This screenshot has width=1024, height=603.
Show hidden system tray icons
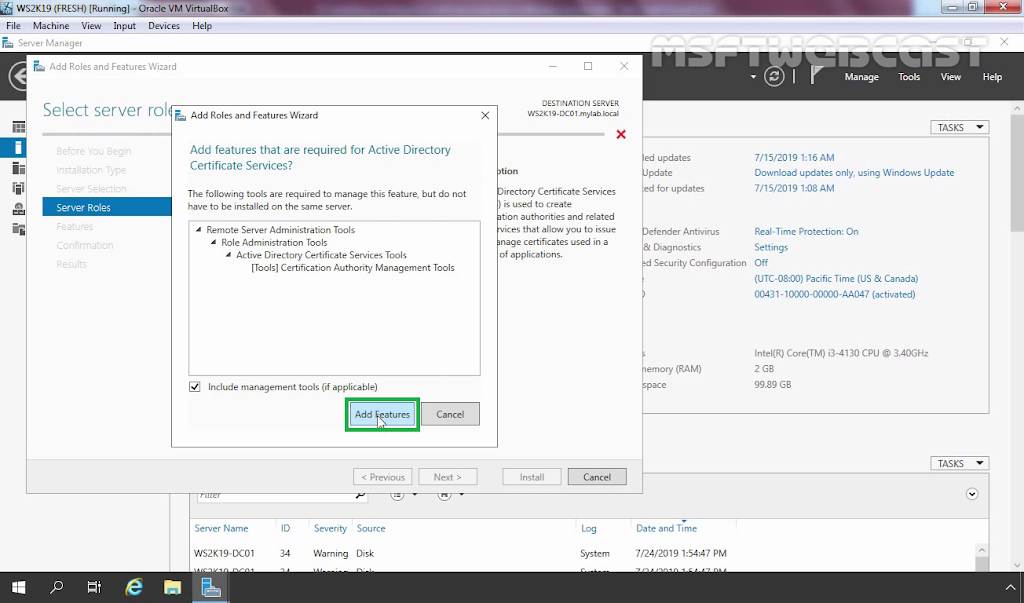pos(1011,587)
